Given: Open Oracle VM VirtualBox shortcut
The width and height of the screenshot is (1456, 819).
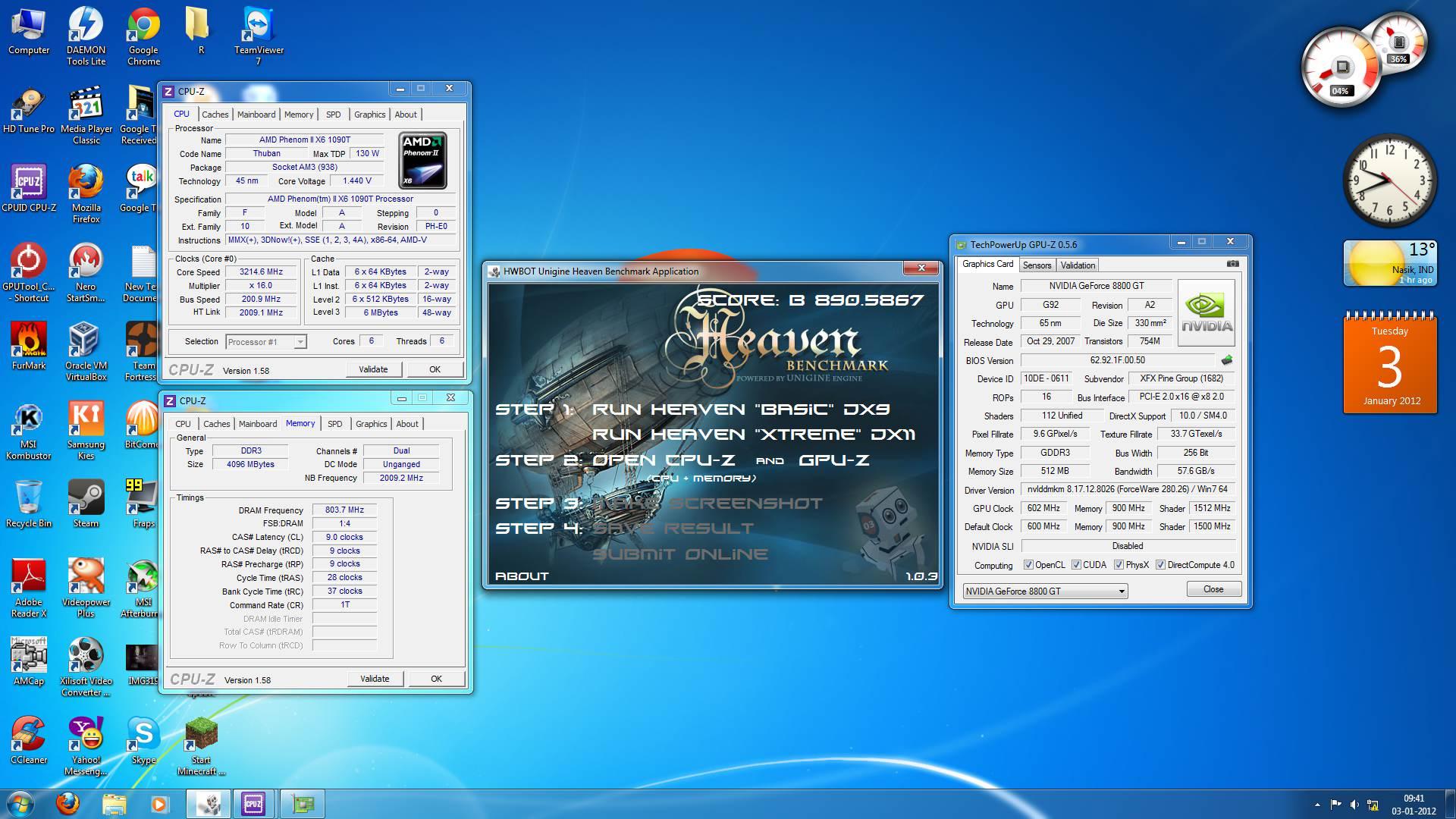Looking at the screenshot, I should coord(86,352).
